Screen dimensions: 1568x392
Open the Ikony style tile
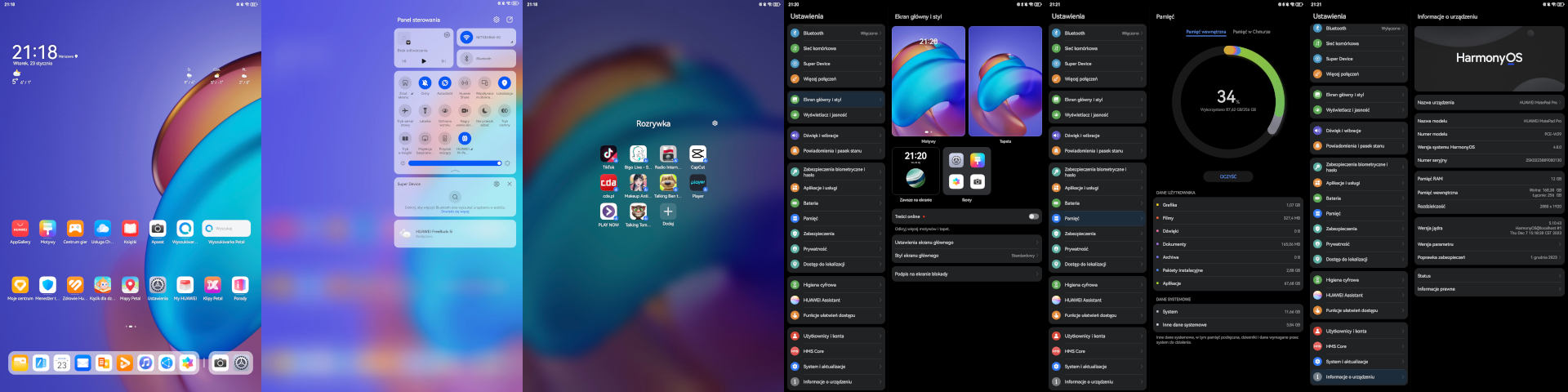967,171
